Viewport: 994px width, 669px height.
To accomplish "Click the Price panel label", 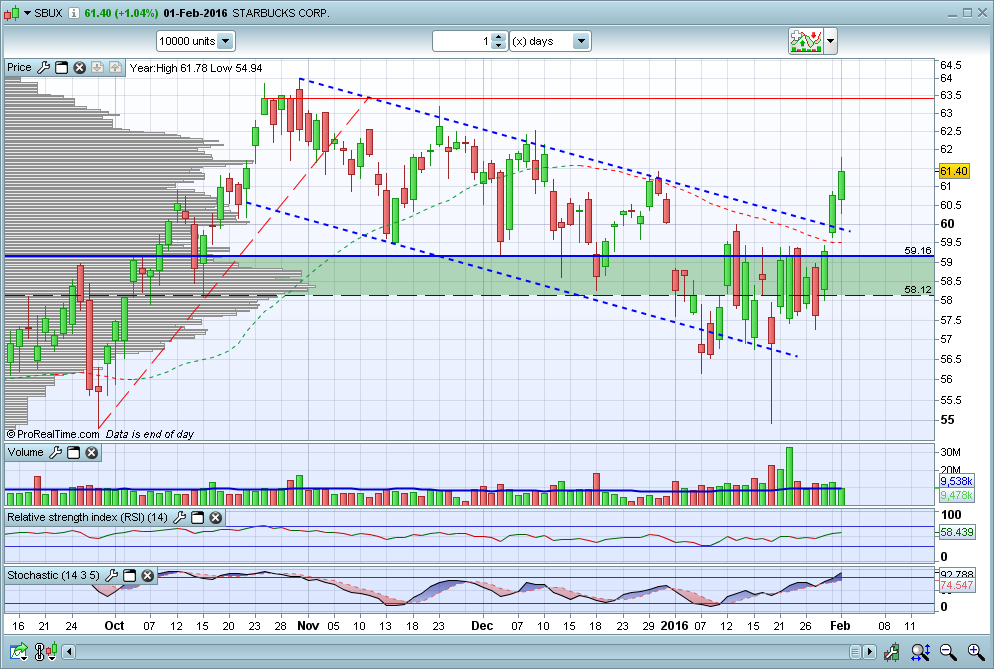I will pyautogui.click(x=19, y=67).
